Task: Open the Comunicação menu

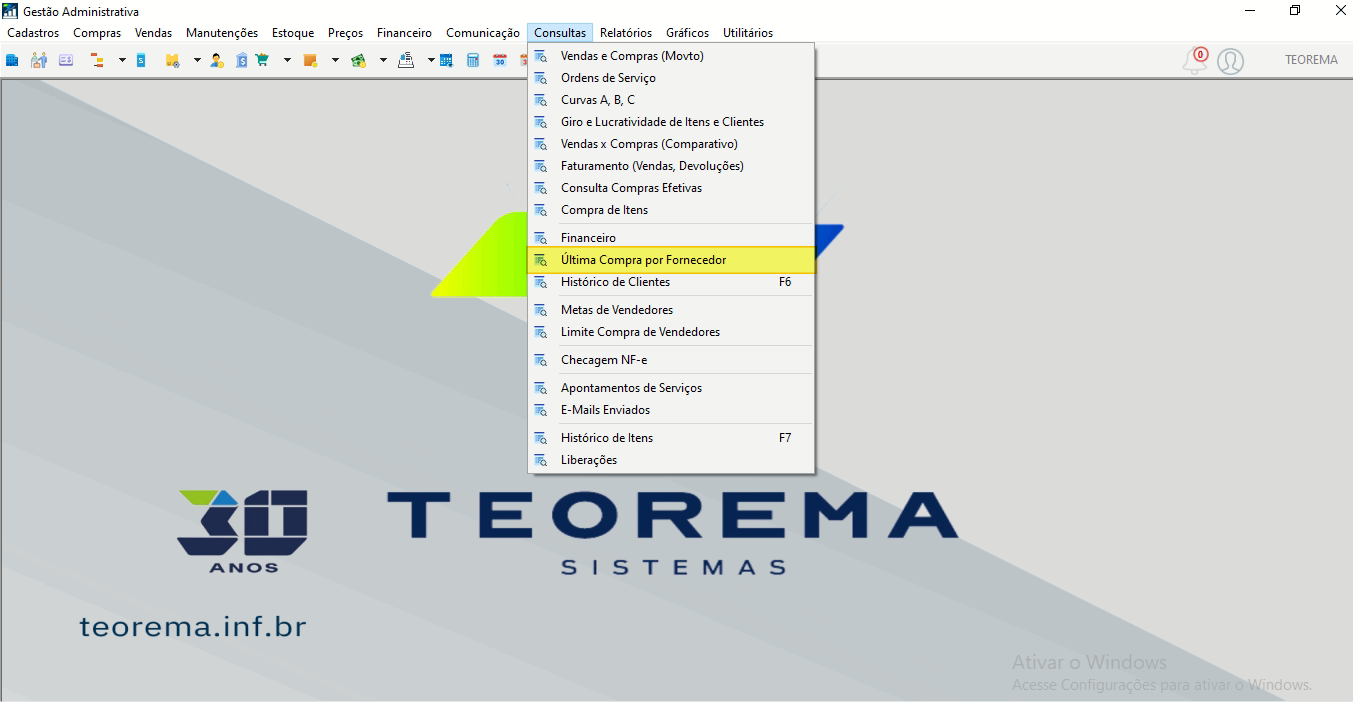Action: click(483, 33)
